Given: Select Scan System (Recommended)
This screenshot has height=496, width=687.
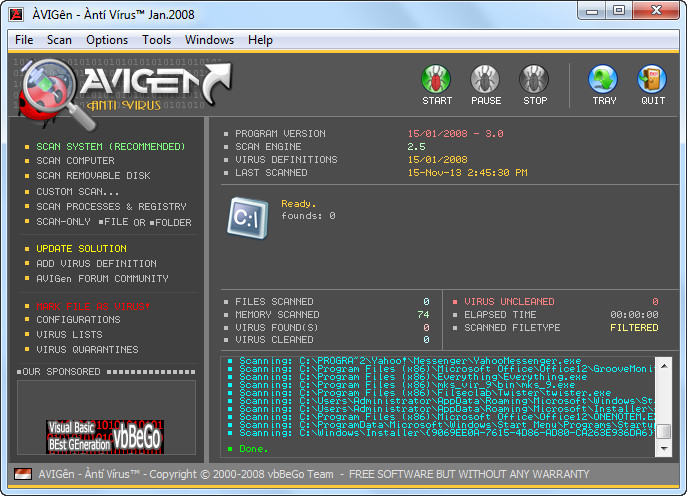Looking at the screenshot, I should pos(111,147).
